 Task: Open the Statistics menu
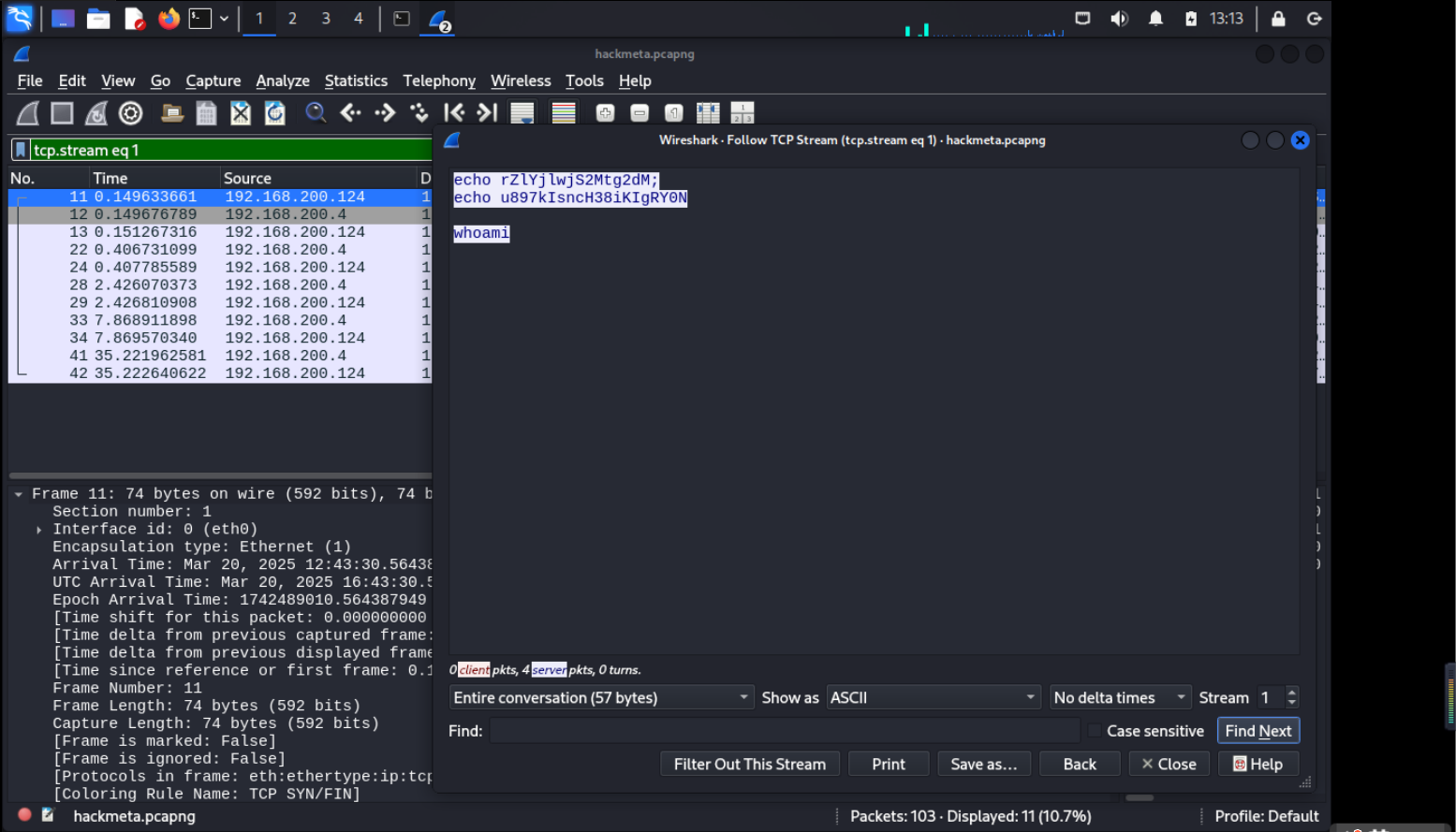pos(356,81)
